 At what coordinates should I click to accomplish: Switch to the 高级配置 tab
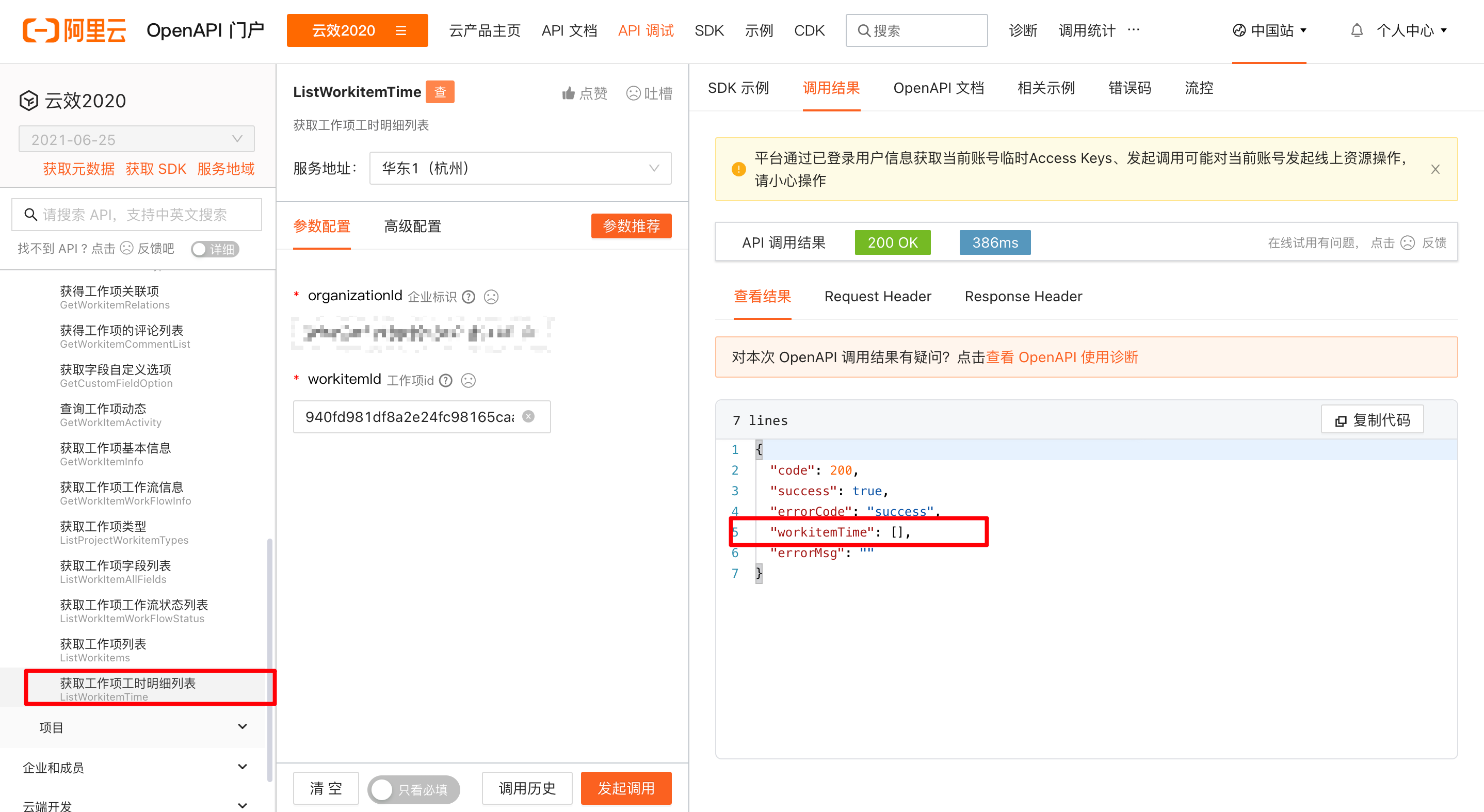tap(412, 226)
